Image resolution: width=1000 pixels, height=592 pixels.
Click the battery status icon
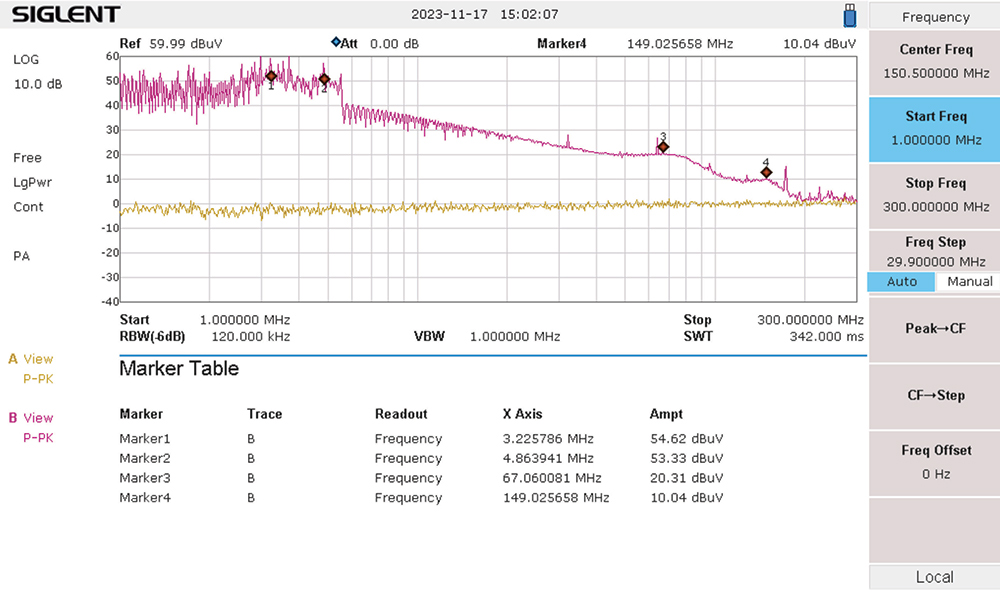click(x=849, y=15)
